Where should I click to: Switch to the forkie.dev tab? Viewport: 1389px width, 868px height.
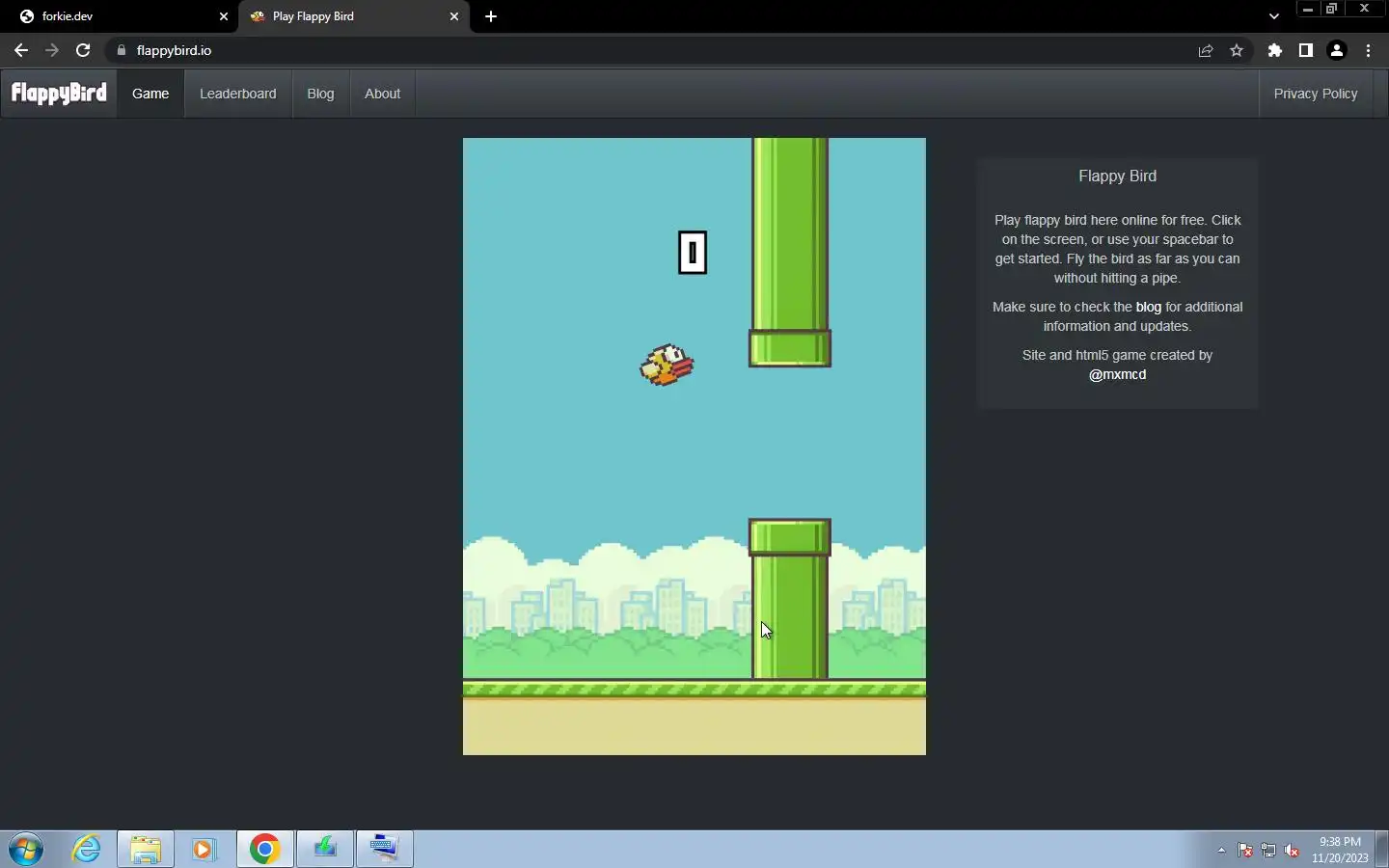pos(120,16)
